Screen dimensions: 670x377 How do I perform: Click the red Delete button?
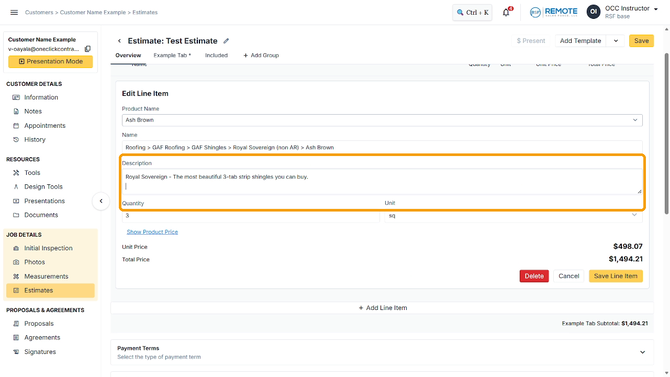[534, 276]
